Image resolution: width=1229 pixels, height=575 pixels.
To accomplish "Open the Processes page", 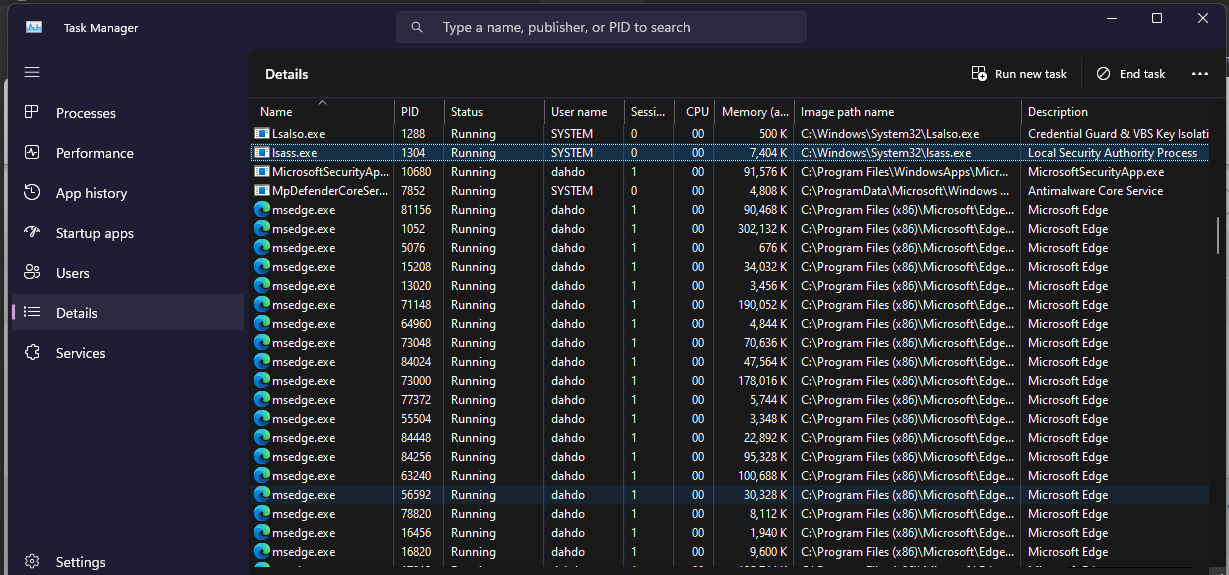I will pyautogui.click(x=128, y=113).
